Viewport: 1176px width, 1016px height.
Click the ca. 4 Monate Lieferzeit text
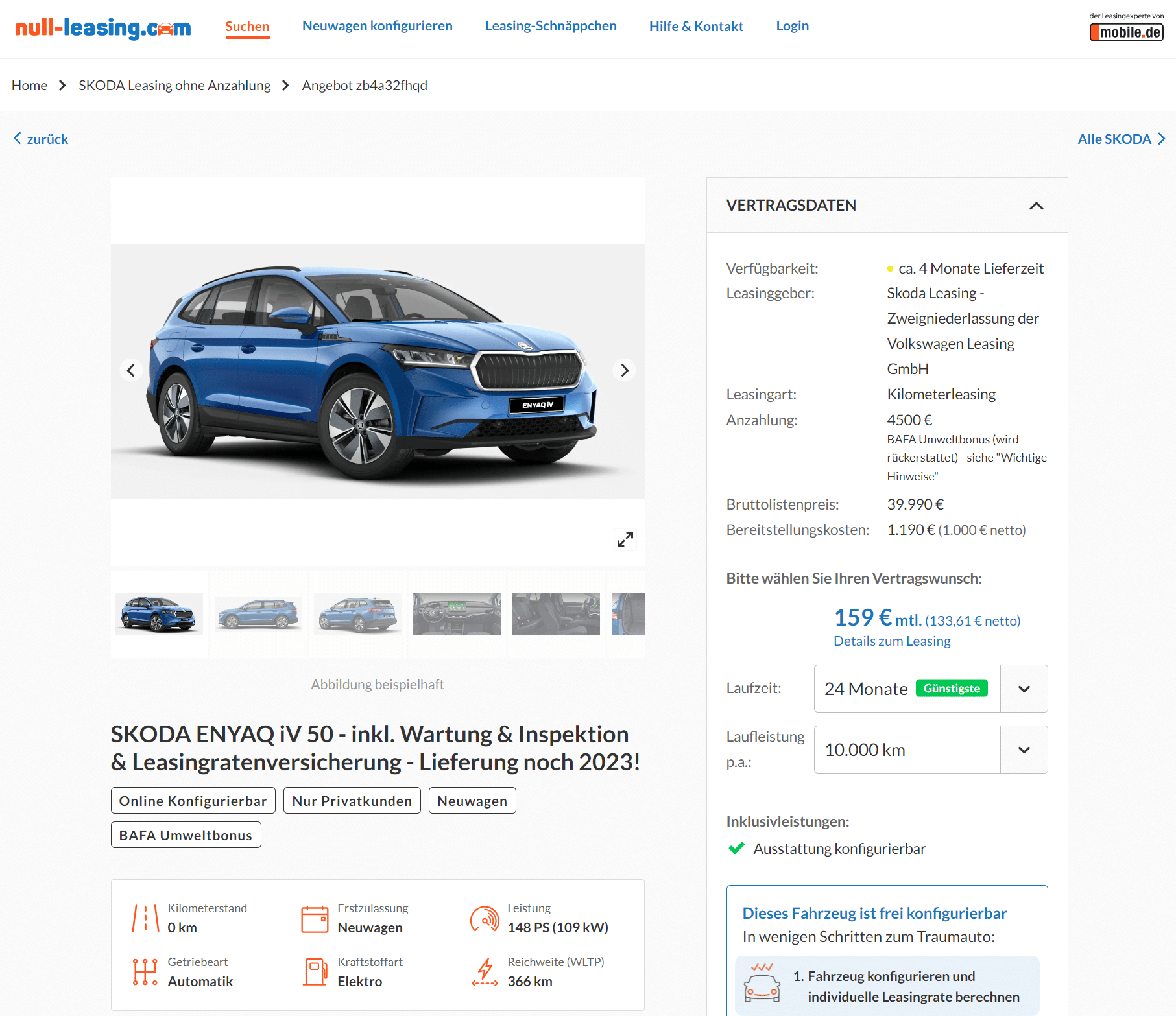[x=971, y=268]
